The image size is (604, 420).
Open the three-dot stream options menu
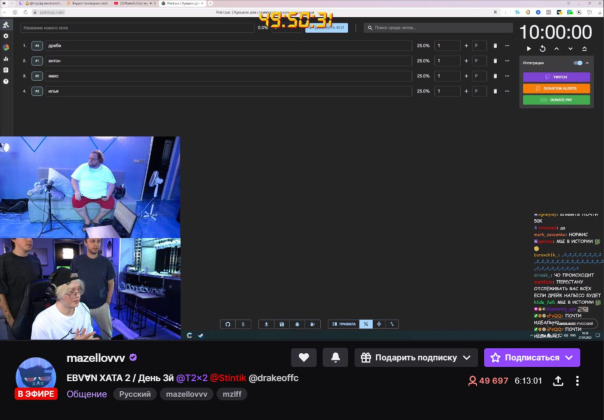click(577, 381)
